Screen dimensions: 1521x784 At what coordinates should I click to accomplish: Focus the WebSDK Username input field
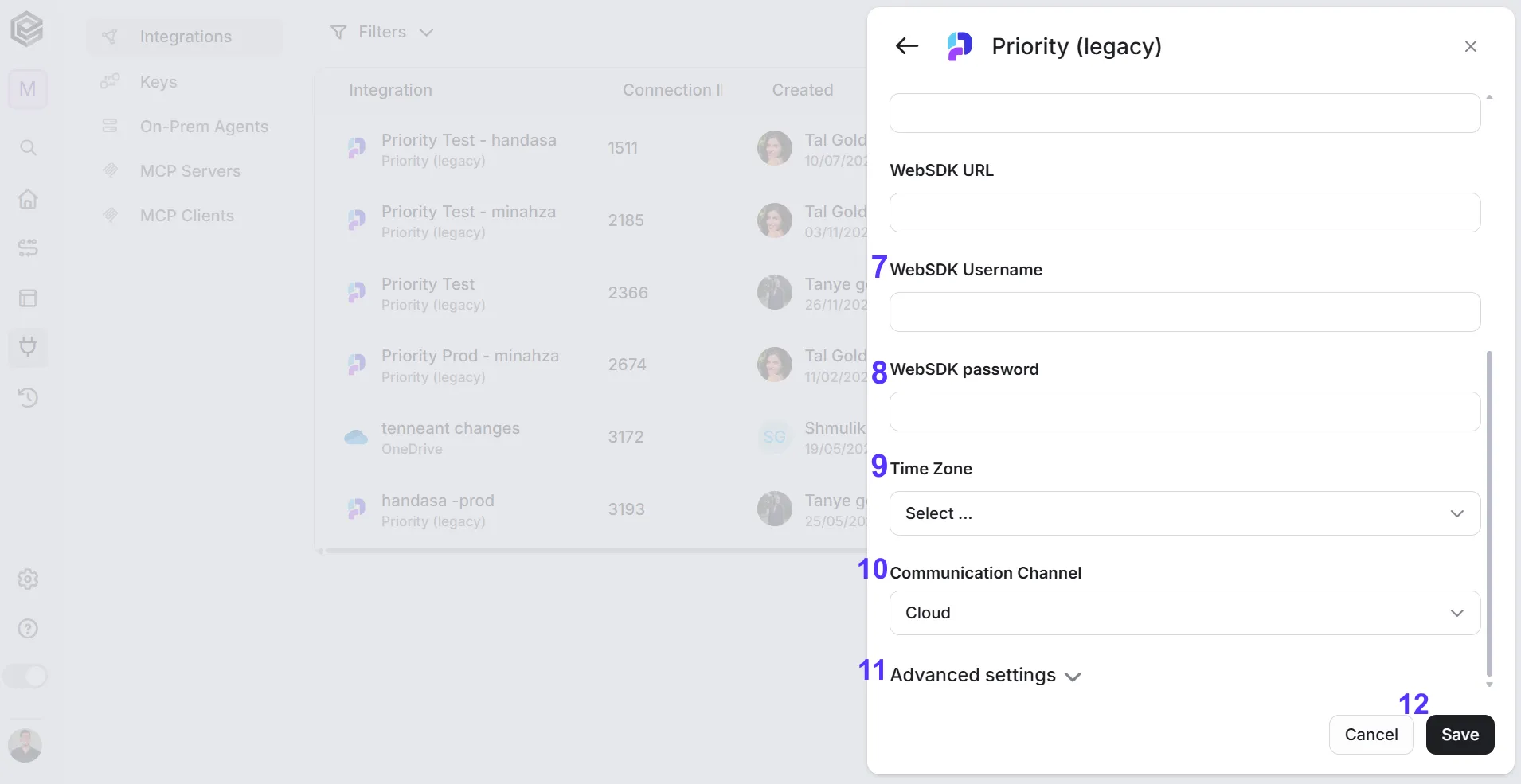[x=1185, y=312]
